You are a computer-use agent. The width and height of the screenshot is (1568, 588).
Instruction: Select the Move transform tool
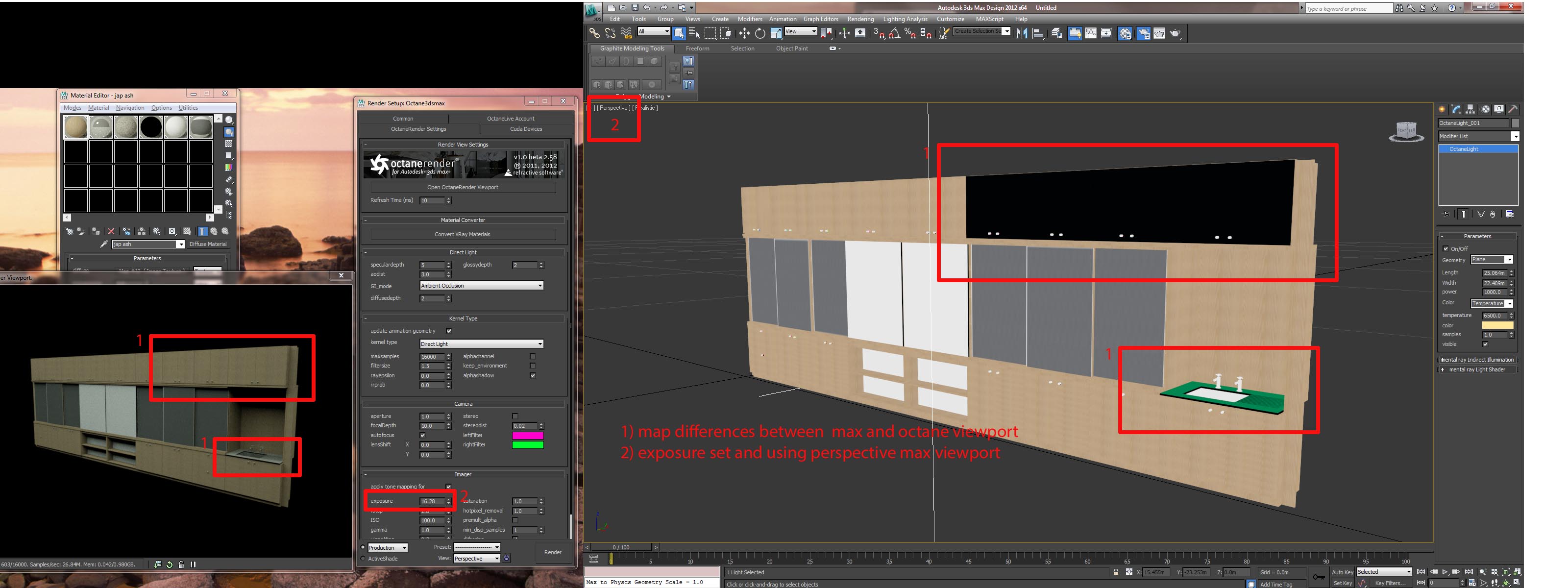click(x=744, y=33)
